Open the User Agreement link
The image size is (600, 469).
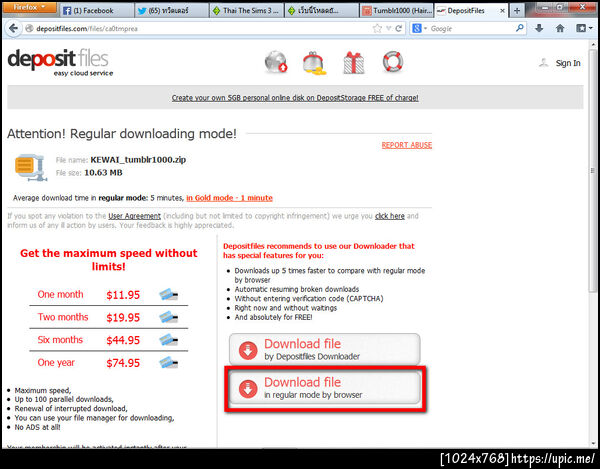[134, 216]
